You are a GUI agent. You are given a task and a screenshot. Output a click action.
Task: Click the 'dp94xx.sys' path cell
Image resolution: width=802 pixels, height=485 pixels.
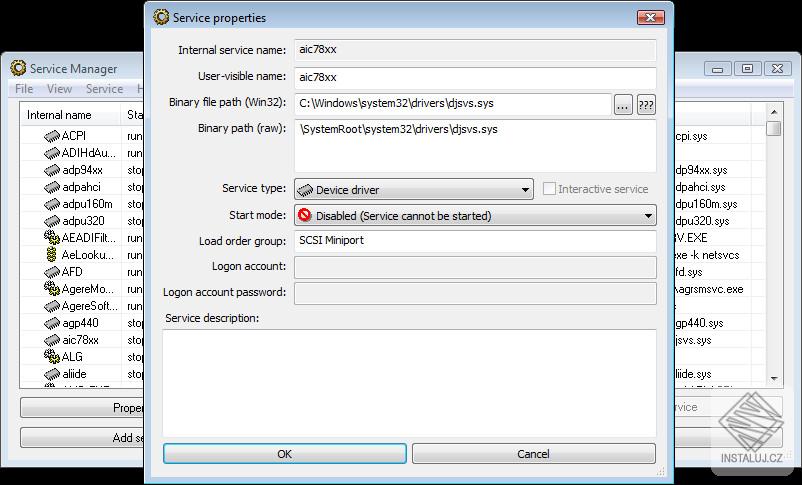(x=701, y=170)
